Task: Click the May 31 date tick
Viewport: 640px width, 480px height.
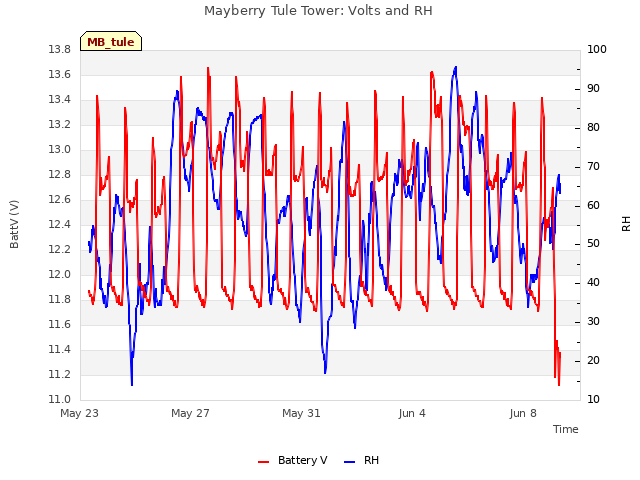Action: [302, 413]
